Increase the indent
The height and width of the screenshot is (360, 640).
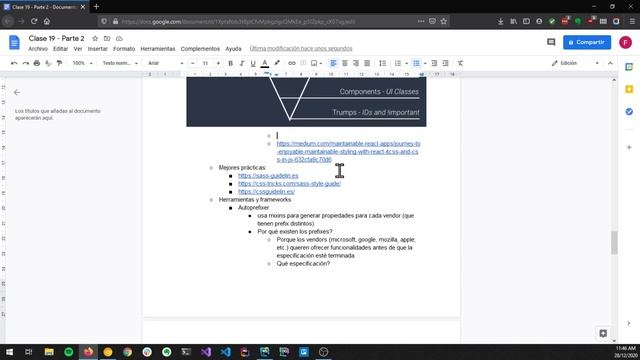(x=446, y=63)
